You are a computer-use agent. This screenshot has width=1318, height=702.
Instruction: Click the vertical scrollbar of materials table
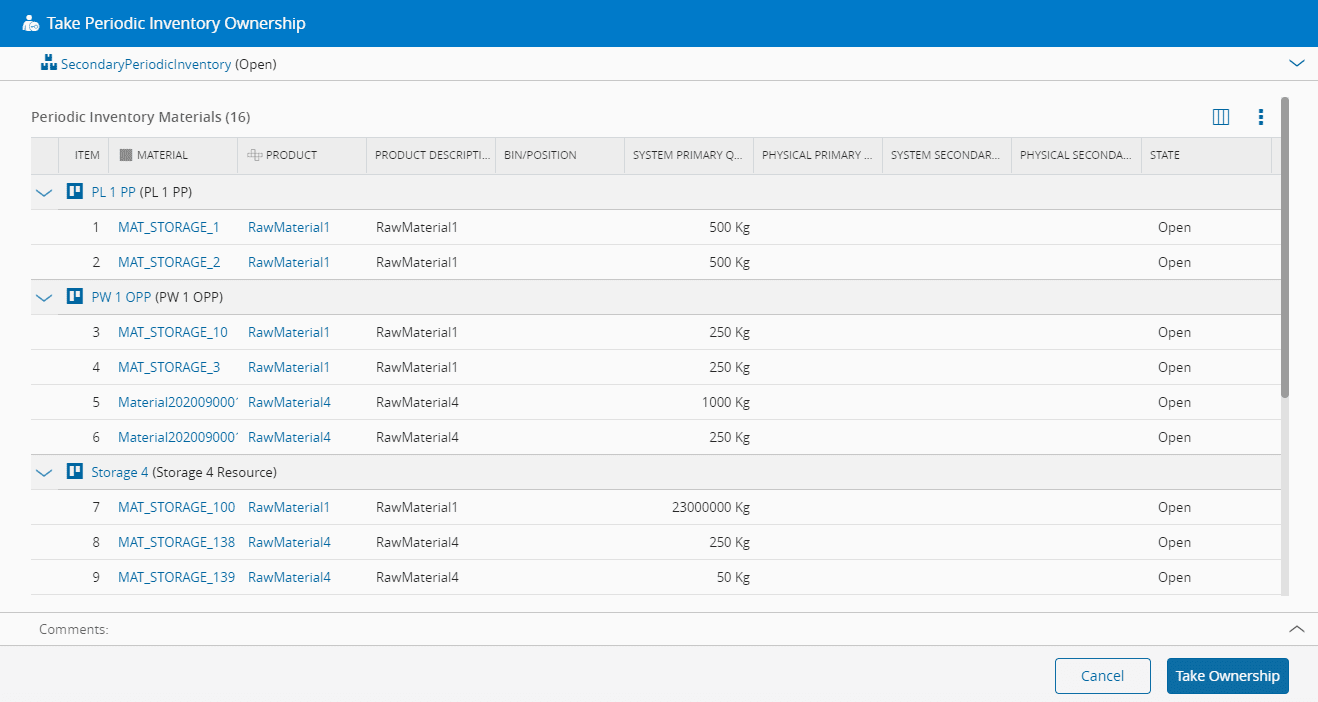click(1284, 250)
